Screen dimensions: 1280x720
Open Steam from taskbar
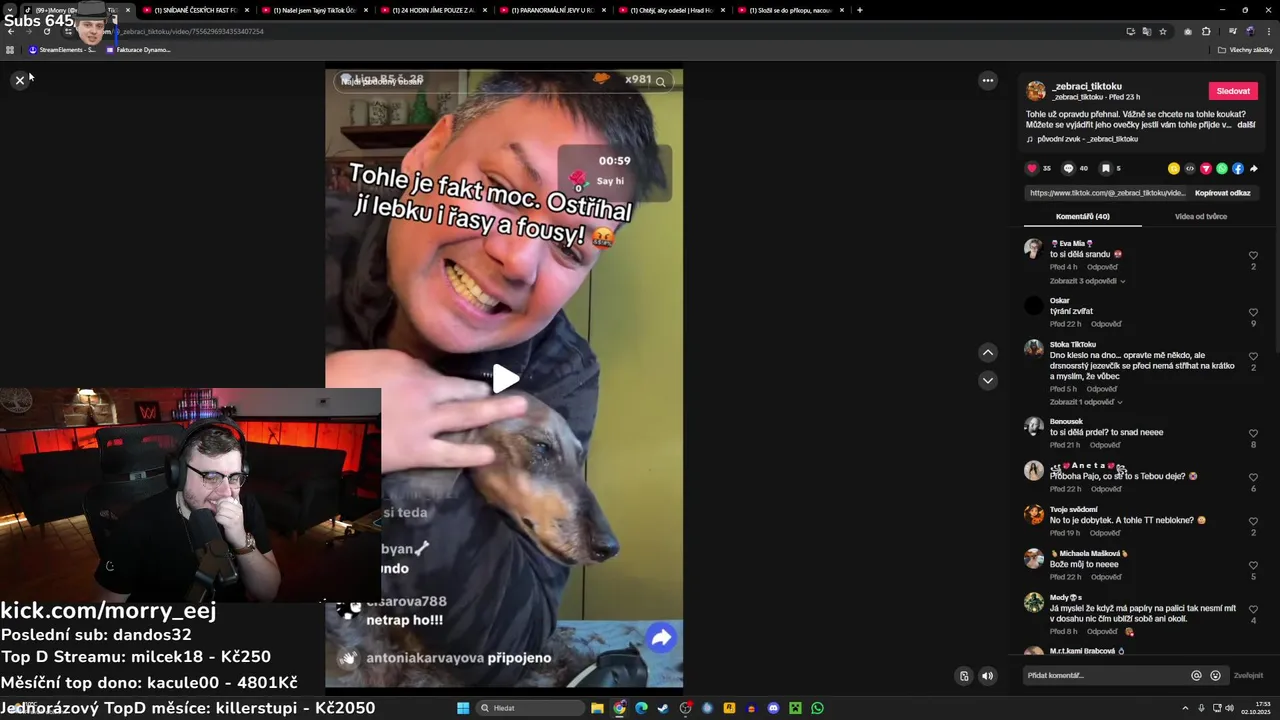663,708
